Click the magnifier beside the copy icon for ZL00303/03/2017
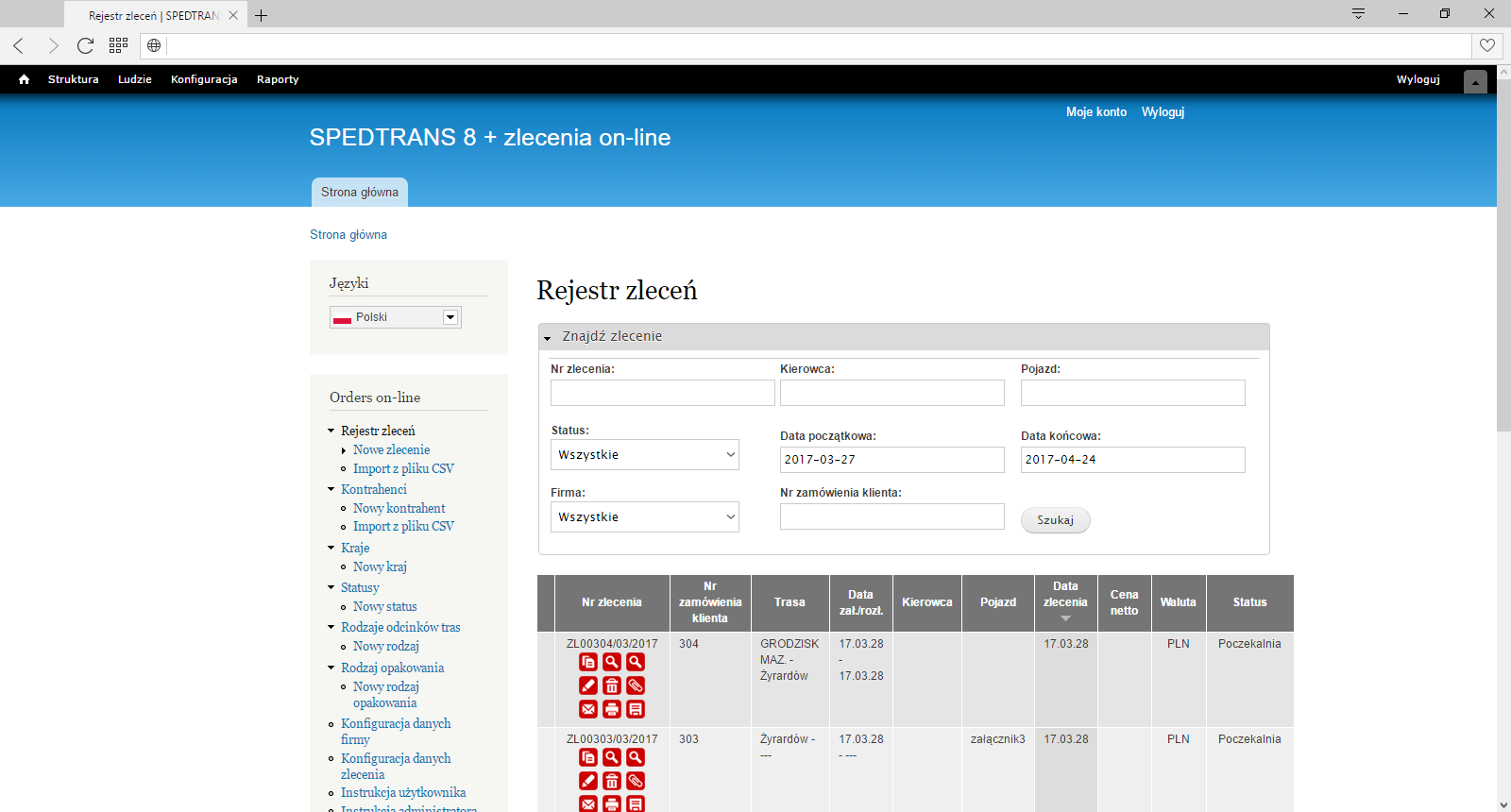1511x812 pixels. point(612,757)
